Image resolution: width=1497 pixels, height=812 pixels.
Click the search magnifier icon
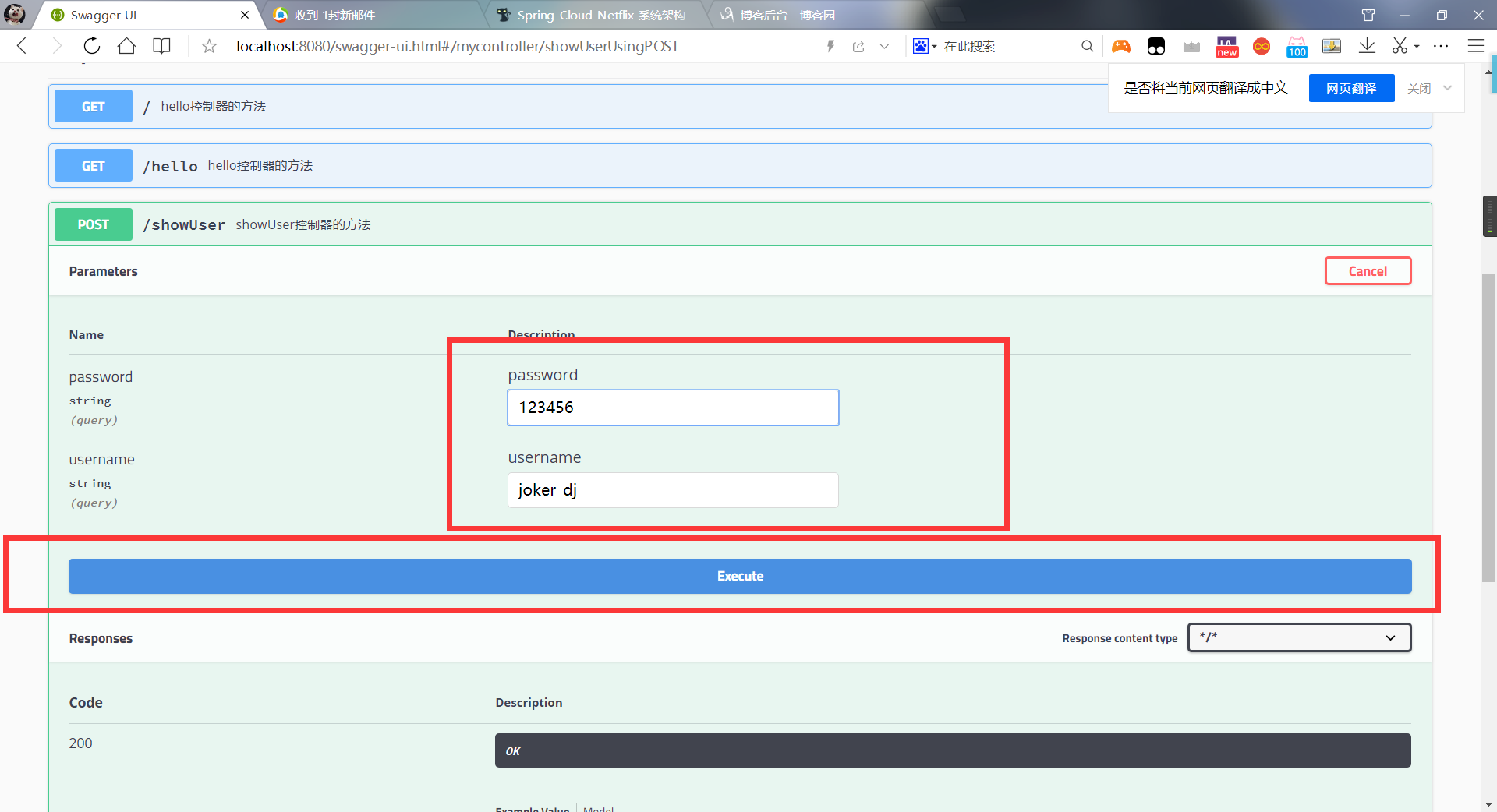[x=1087, y=46]
